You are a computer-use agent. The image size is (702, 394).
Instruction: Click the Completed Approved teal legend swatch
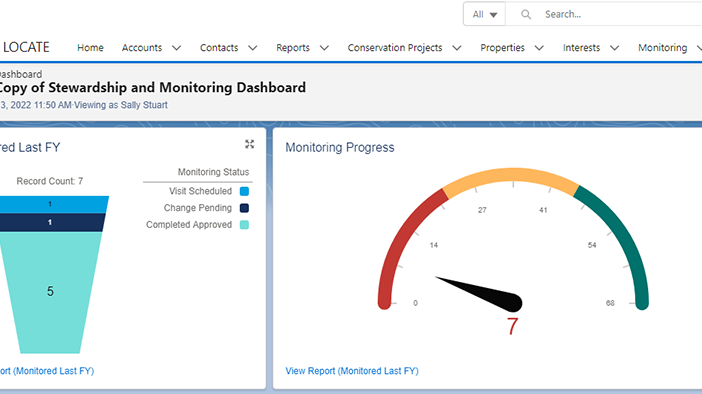click(244, 225)
